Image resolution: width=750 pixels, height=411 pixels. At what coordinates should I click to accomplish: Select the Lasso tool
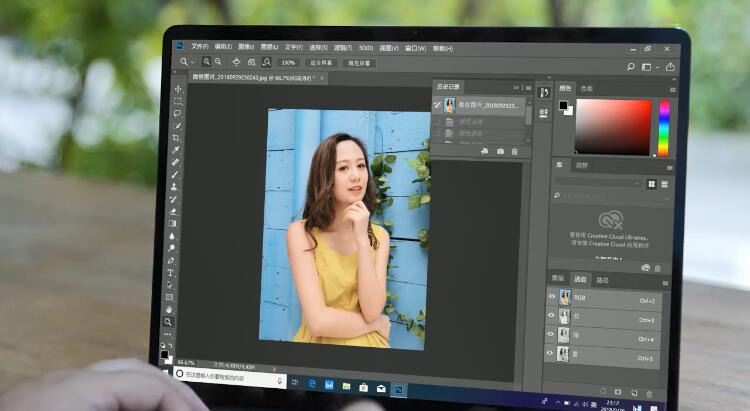(177, 113)
